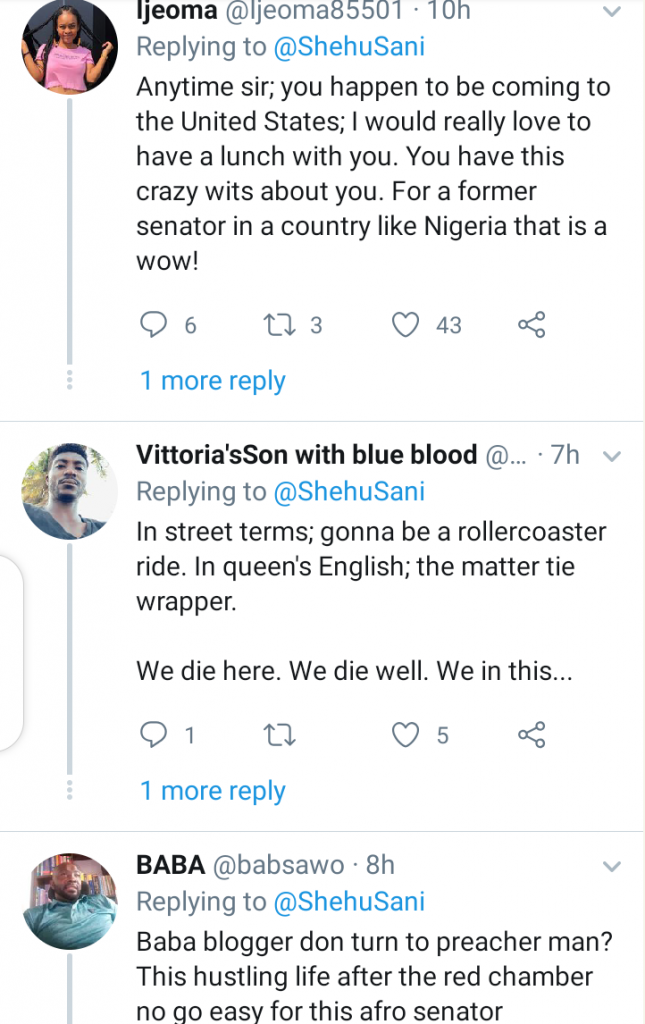Viewport: 645px width, 1024px height.
Task: Show 1 more reply under Vittoria'sSon's tweet
Action: [x=213, y=791]
